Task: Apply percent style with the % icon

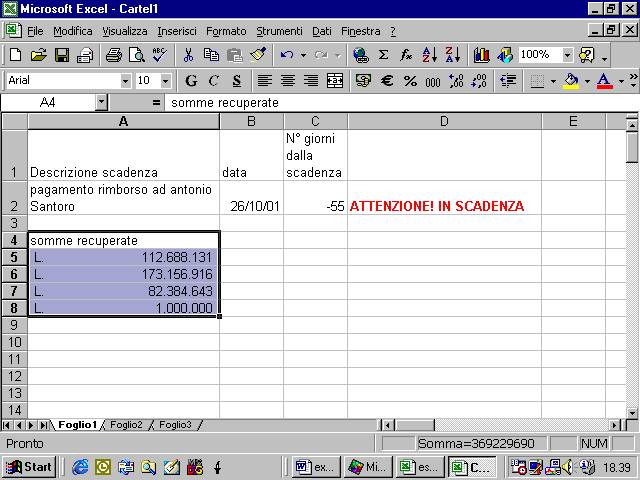Action: (410, 80)
